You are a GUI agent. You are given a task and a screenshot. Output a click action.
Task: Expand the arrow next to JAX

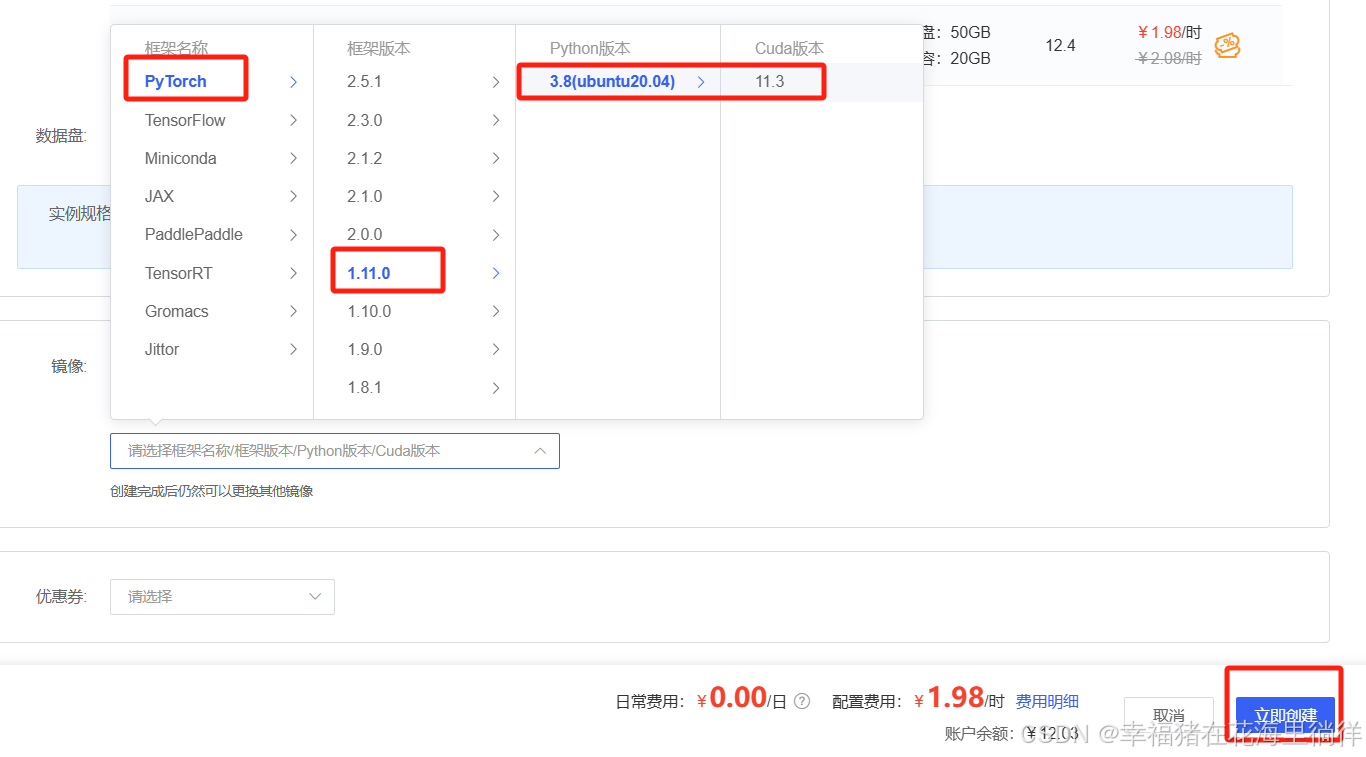pos(293,196)
